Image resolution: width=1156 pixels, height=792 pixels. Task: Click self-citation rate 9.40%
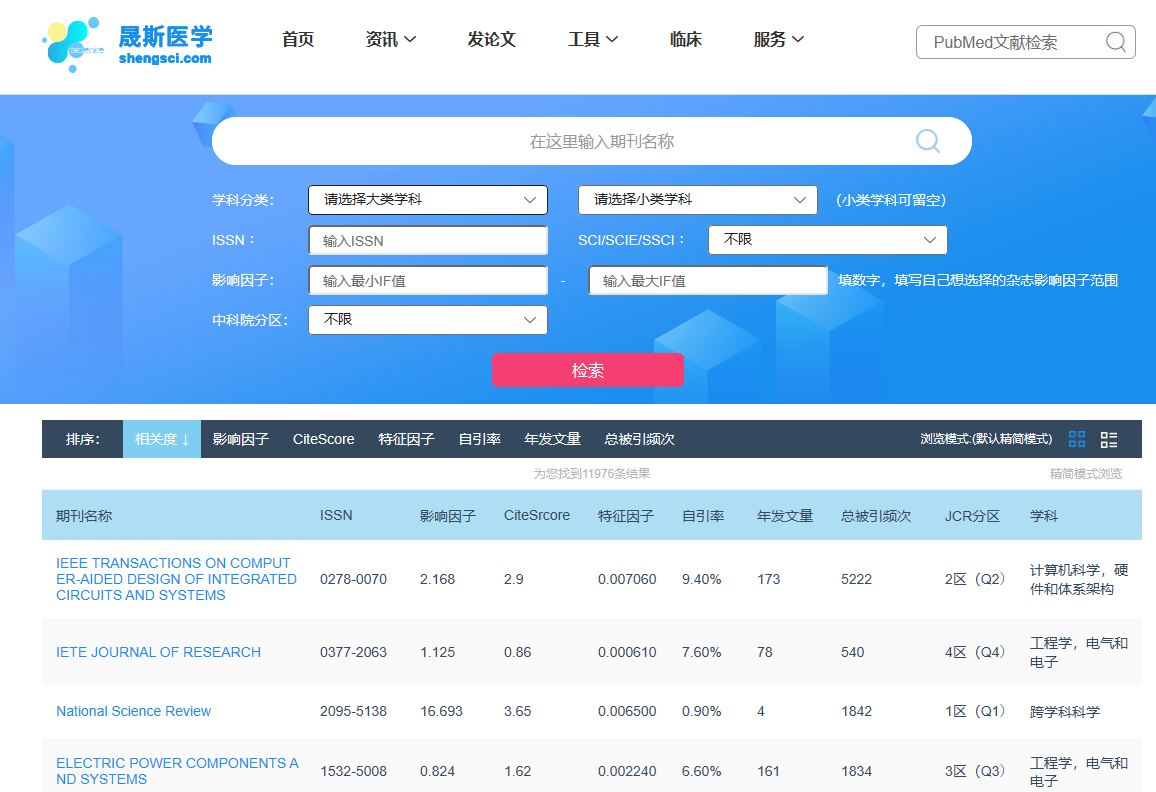tap(701, 579)
